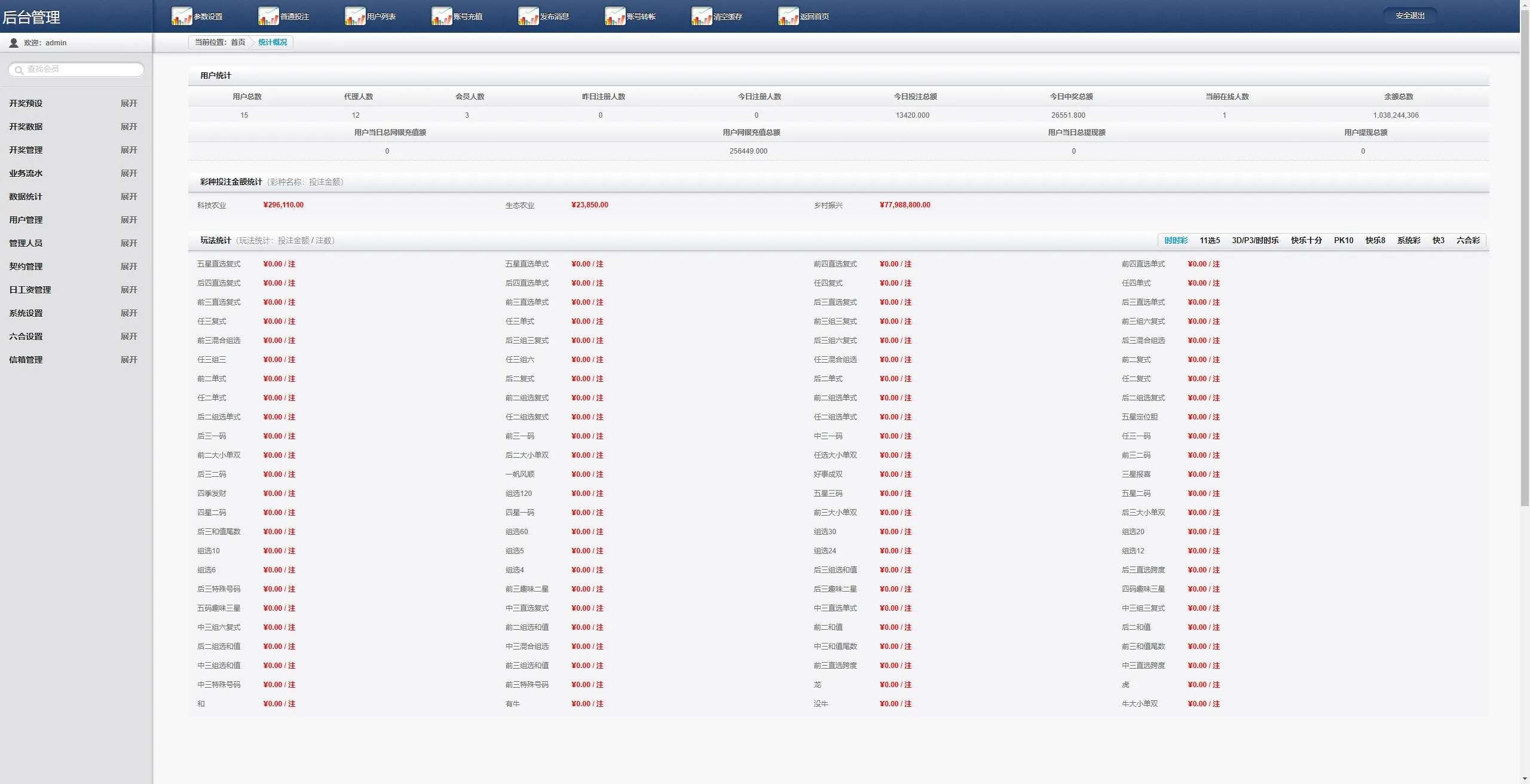
Task: Expand 开奖预设 sidebar section
Action: (128, 103)
